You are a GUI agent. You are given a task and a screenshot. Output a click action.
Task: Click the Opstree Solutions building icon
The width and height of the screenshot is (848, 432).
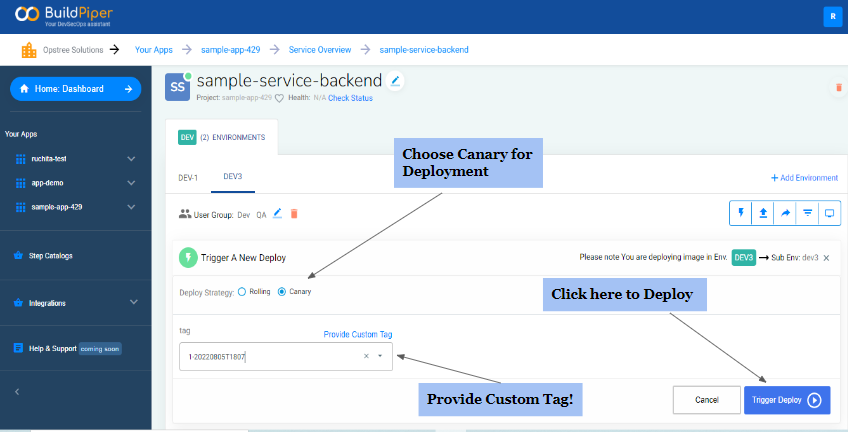coord(29,50)
